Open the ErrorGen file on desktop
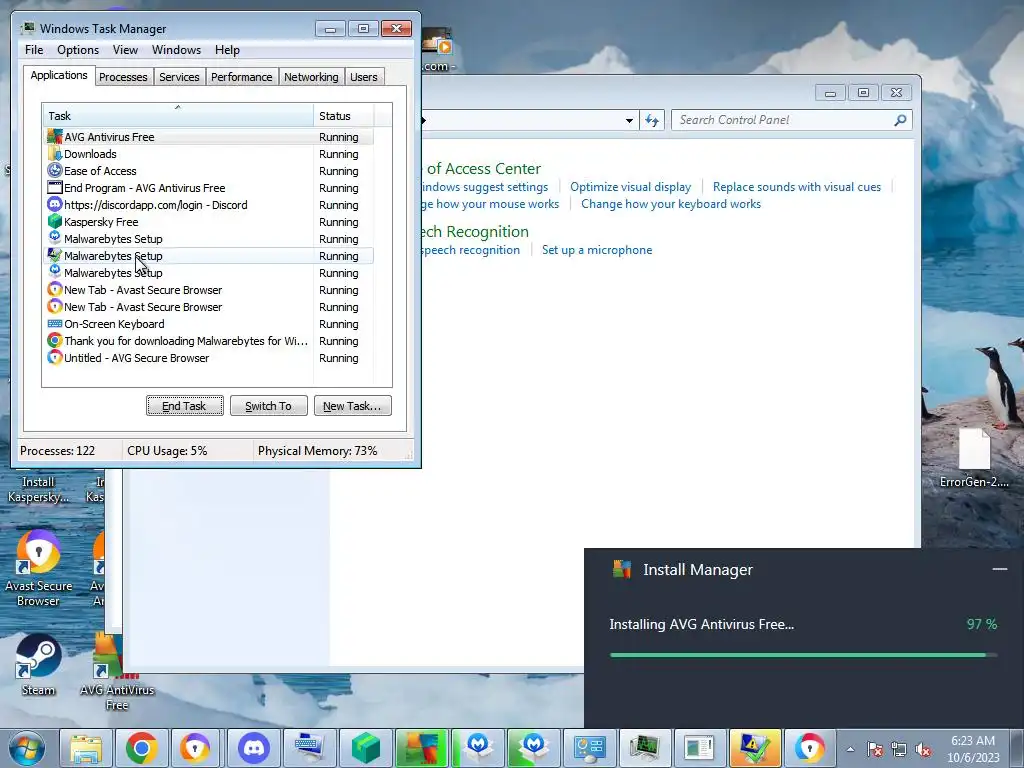 tap(974, 458)
